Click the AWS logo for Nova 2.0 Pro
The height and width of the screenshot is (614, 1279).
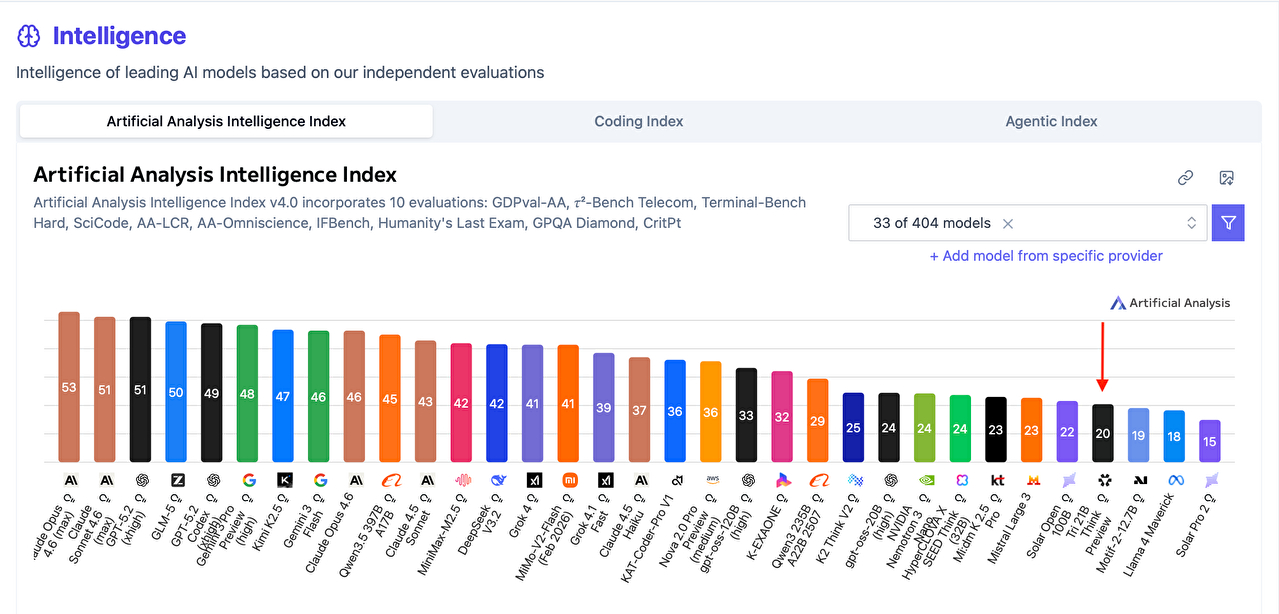click(x=711, y=480)
